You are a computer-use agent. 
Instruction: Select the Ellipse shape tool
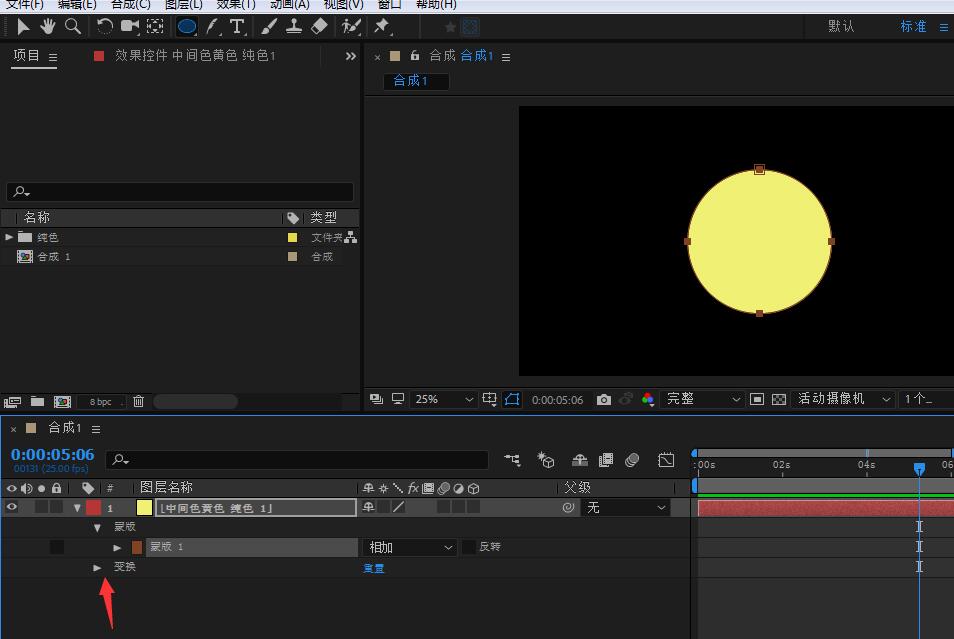tap(187, 26)
